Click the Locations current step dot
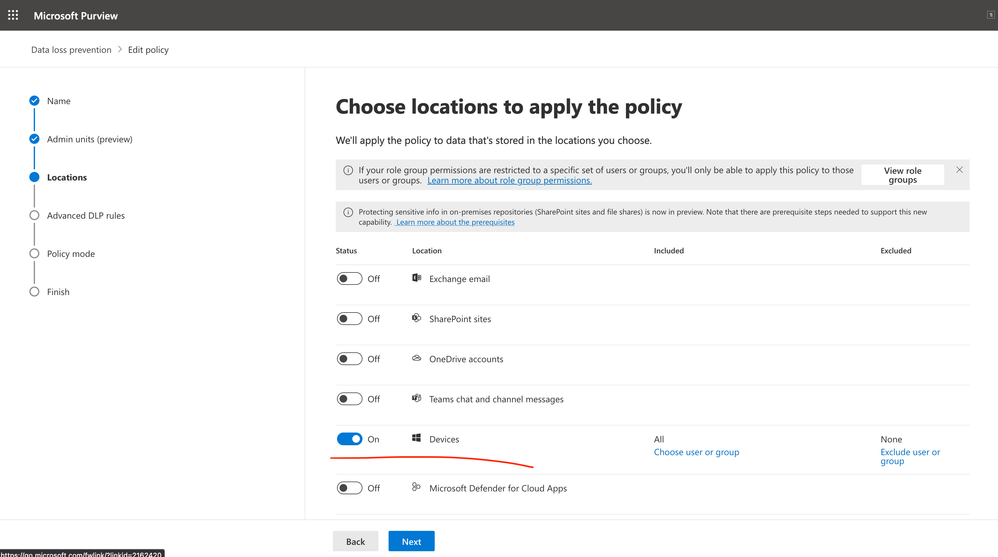 [x=34, y=177]
